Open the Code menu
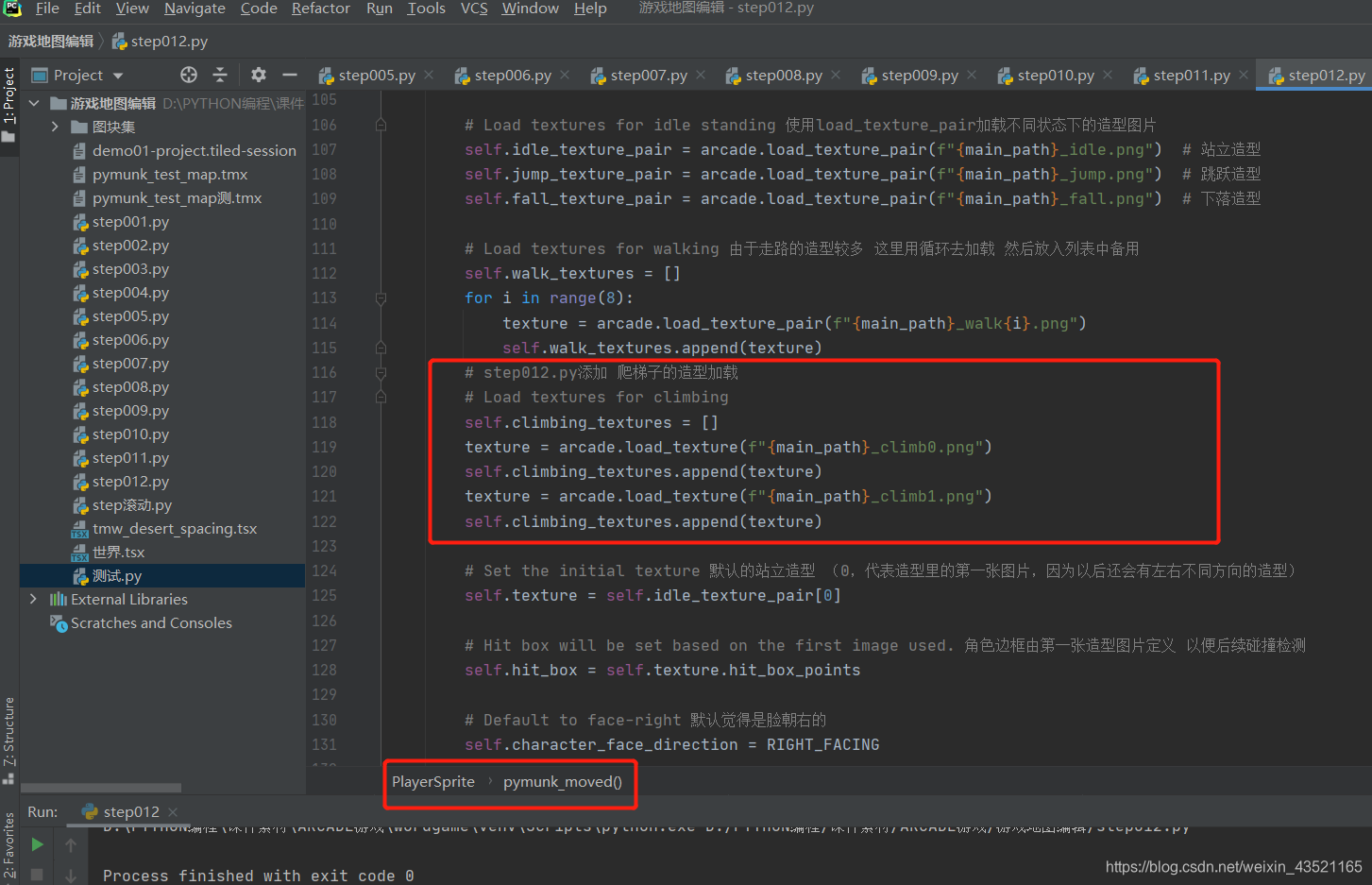Viewport: 1372px width, 885px height. point(259,9)
